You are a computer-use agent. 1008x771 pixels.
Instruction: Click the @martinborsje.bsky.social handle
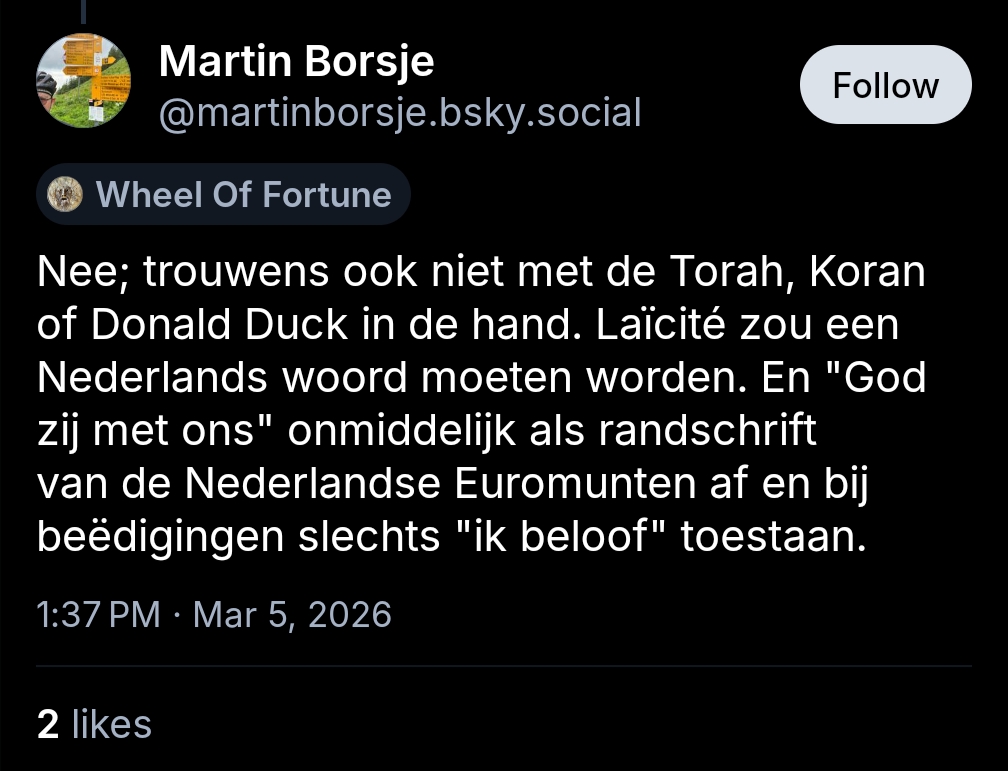click(x=399, y=113)
